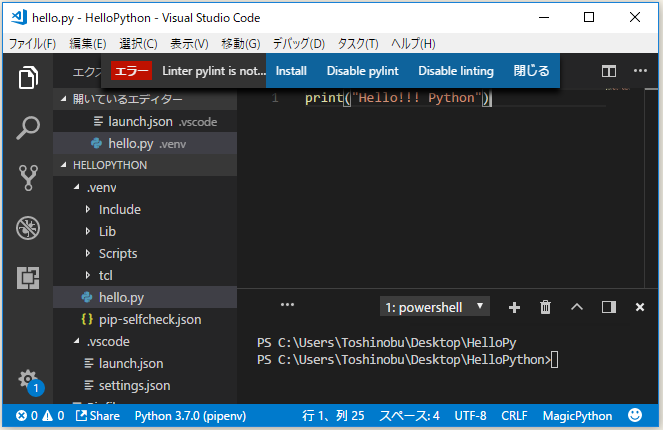Change indentation via スペース: 4
The image size is (663, 430).
tap(409, 416)
